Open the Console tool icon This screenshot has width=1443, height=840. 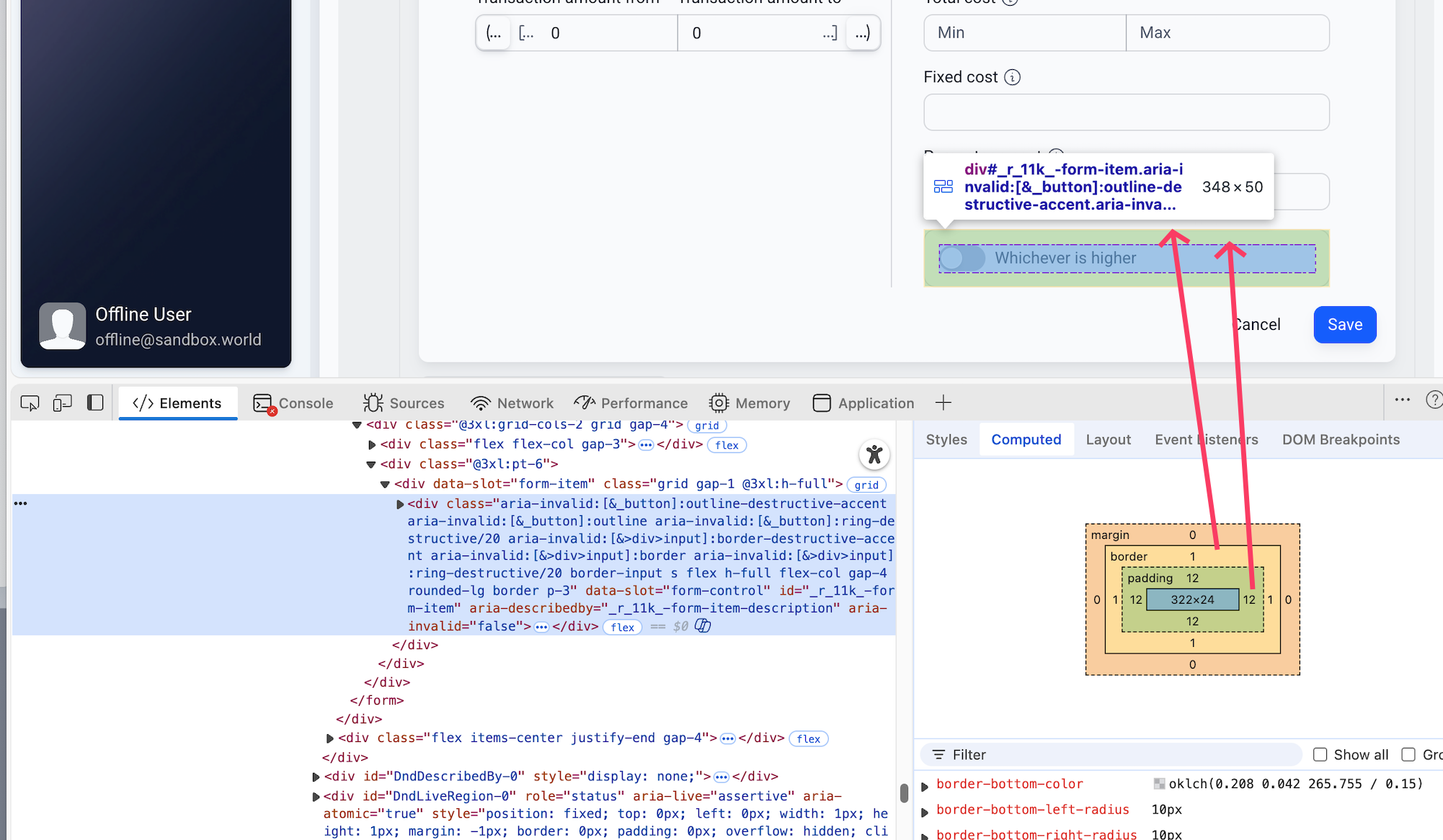click(264, 403)
